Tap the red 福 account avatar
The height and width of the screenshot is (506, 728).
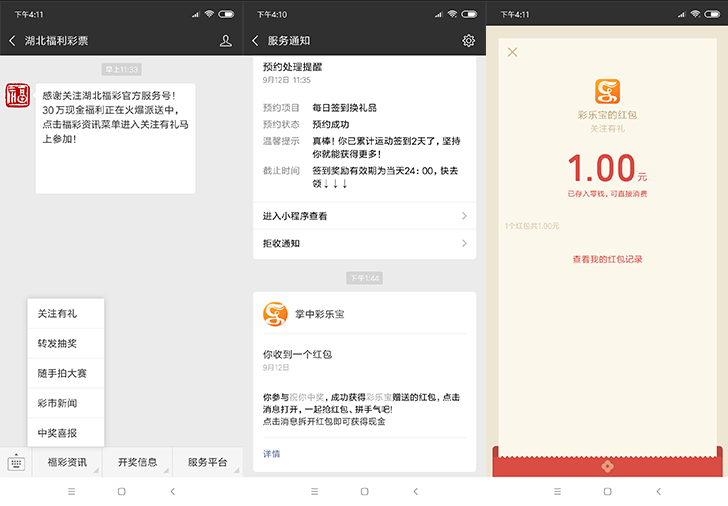pos(18,96)
